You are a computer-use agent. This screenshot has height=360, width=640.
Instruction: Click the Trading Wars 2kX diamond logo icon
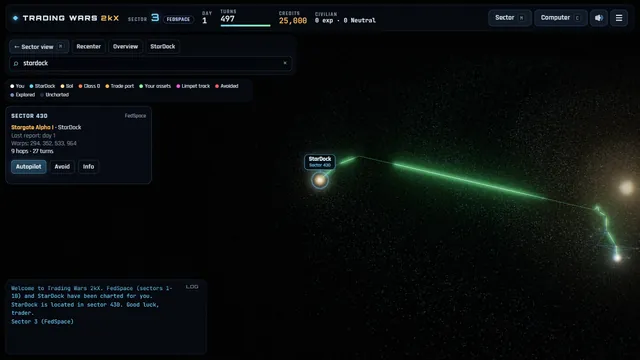[16, 18]
